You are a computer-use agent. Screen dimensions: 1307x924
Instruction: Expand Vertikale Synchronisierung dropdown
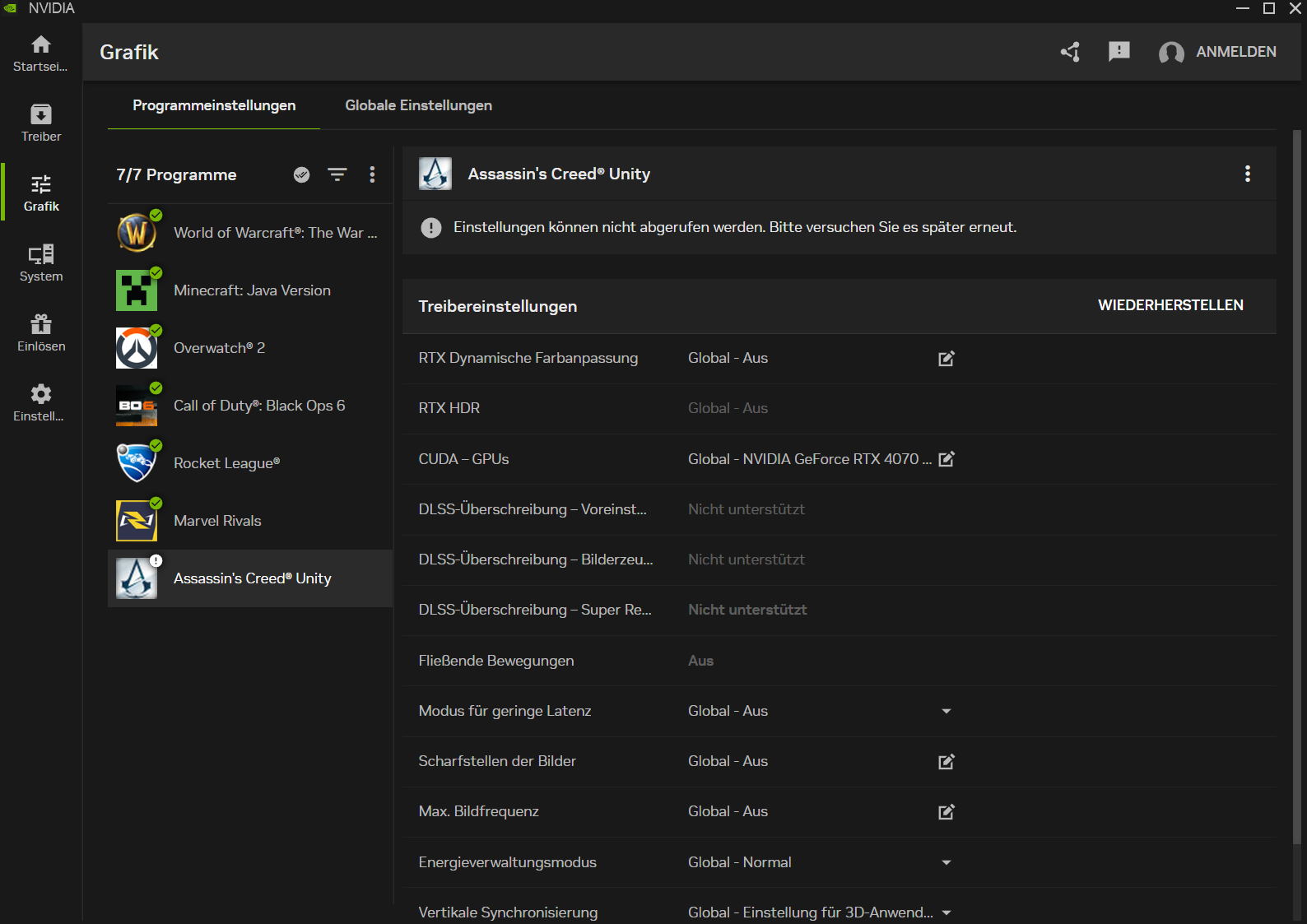(947, 912)
